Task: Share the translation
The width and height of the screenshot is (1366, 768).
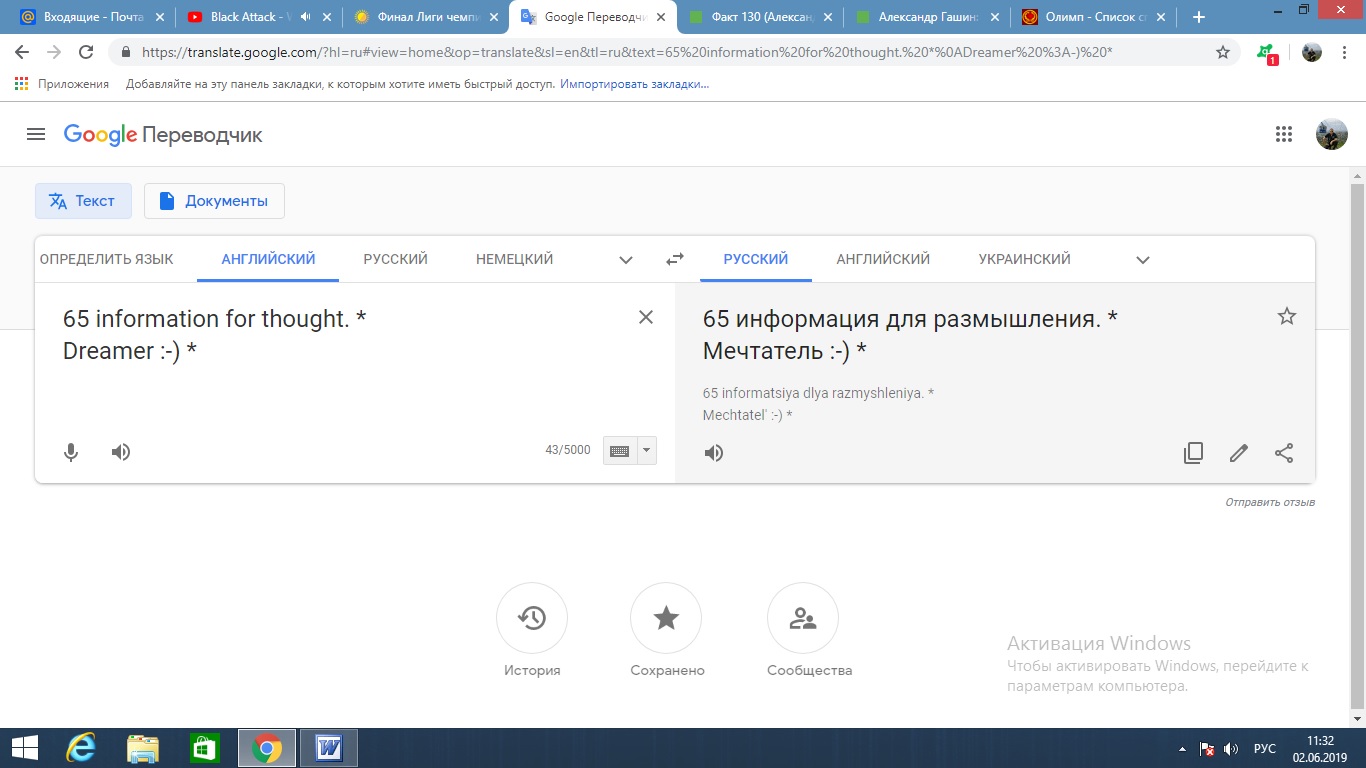Action: coord(1285,453)
